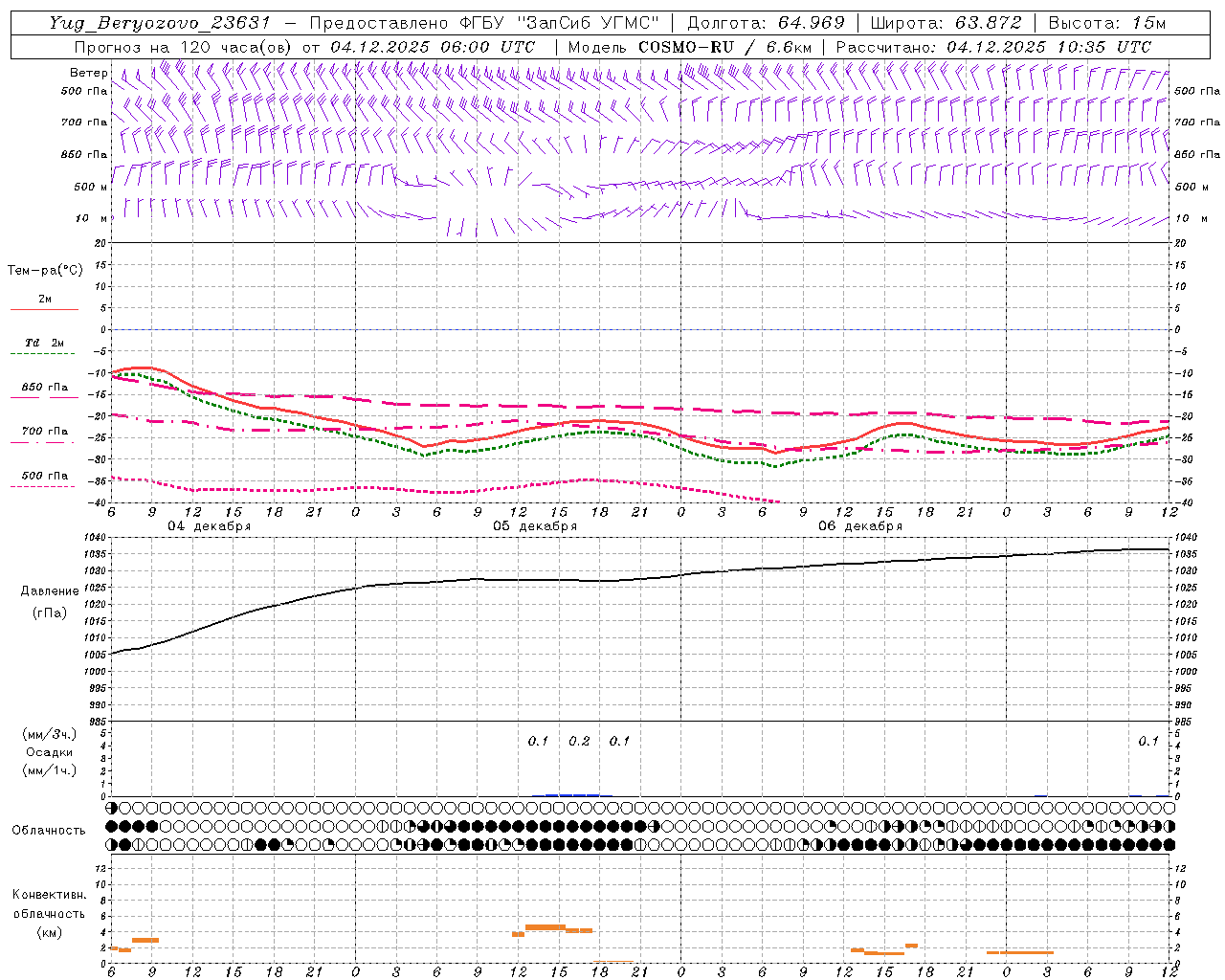Click the blue precipitation bar on 05 December

(x=572, y=794)
